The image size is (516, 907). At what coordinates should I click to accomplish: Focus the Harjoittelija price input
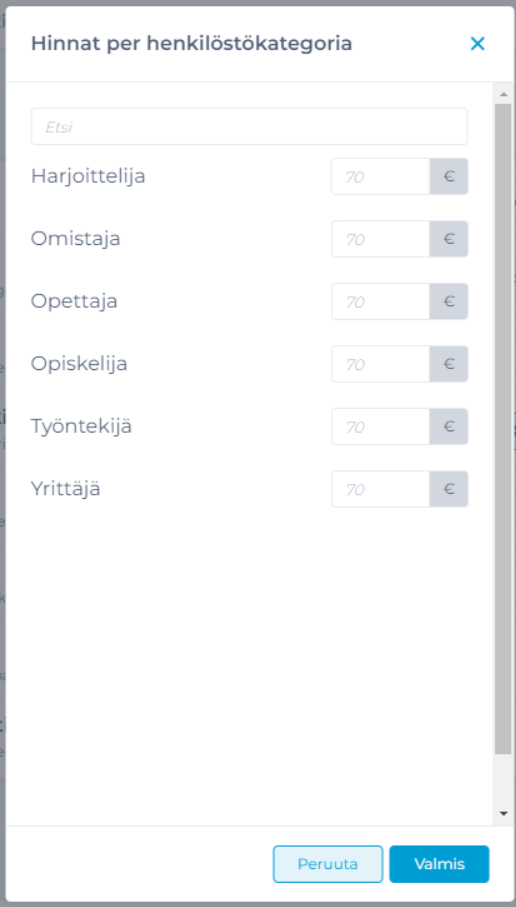click(x=380, y=176)
